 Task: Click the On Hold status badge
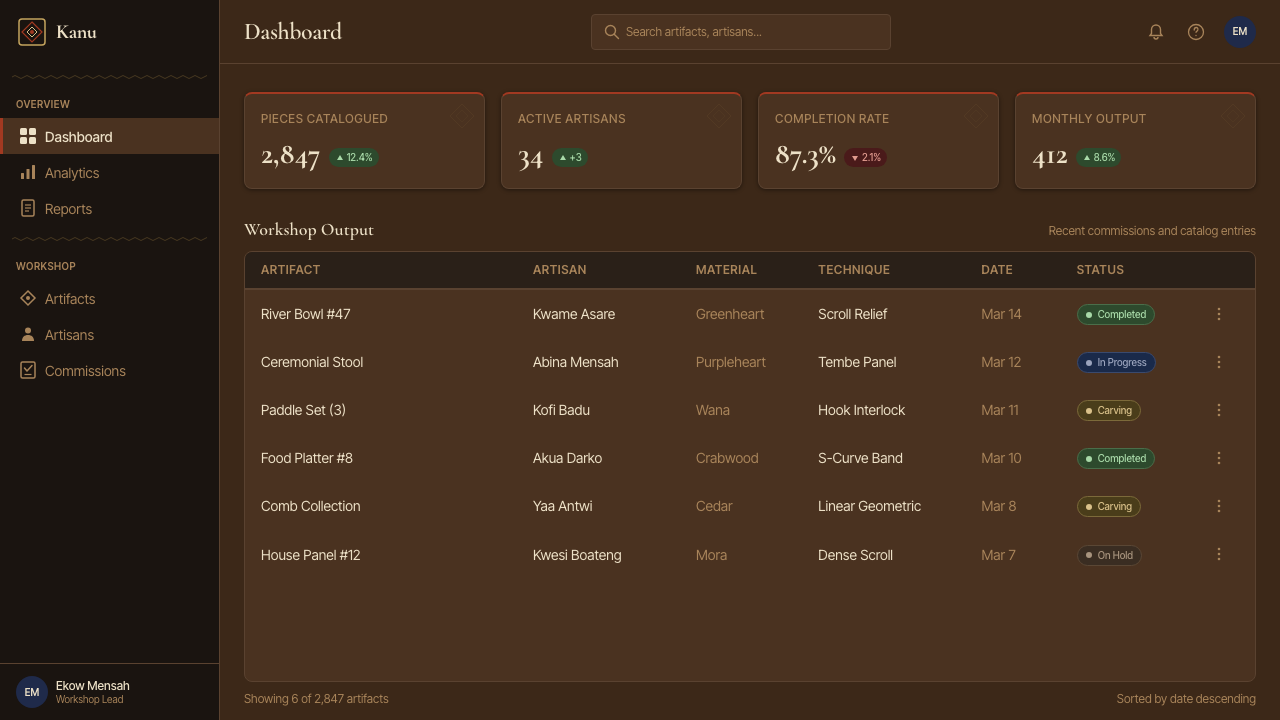point(1109,555)
